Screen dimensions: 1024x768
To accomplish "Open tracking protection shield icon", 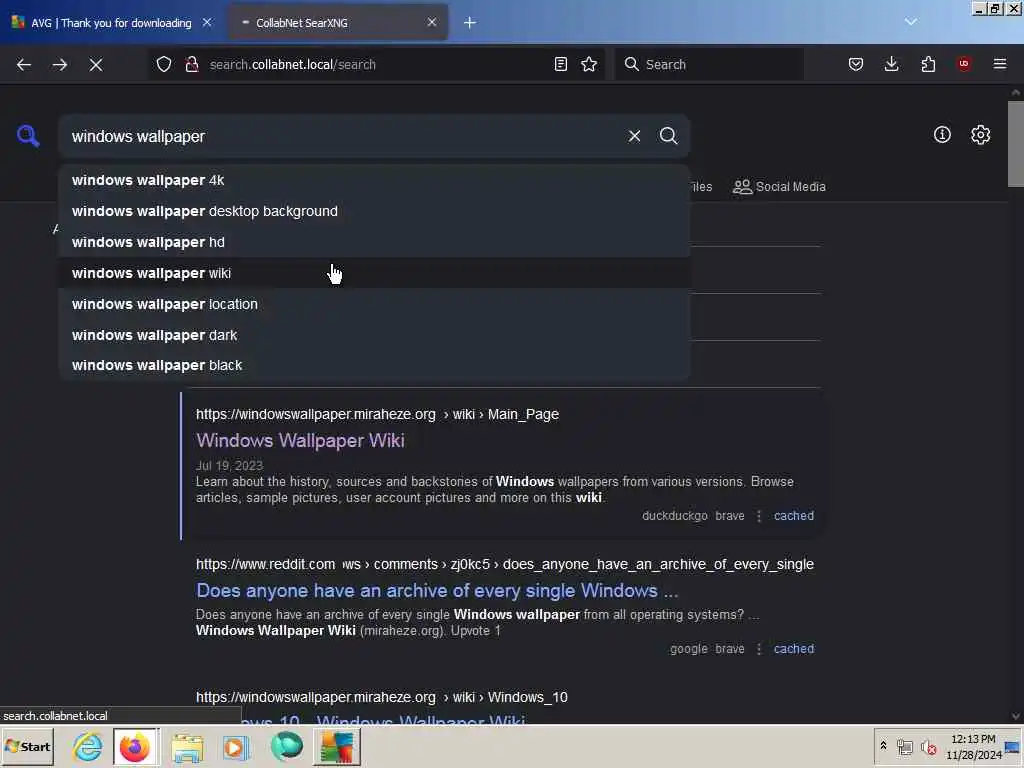I will coord(164,64).
